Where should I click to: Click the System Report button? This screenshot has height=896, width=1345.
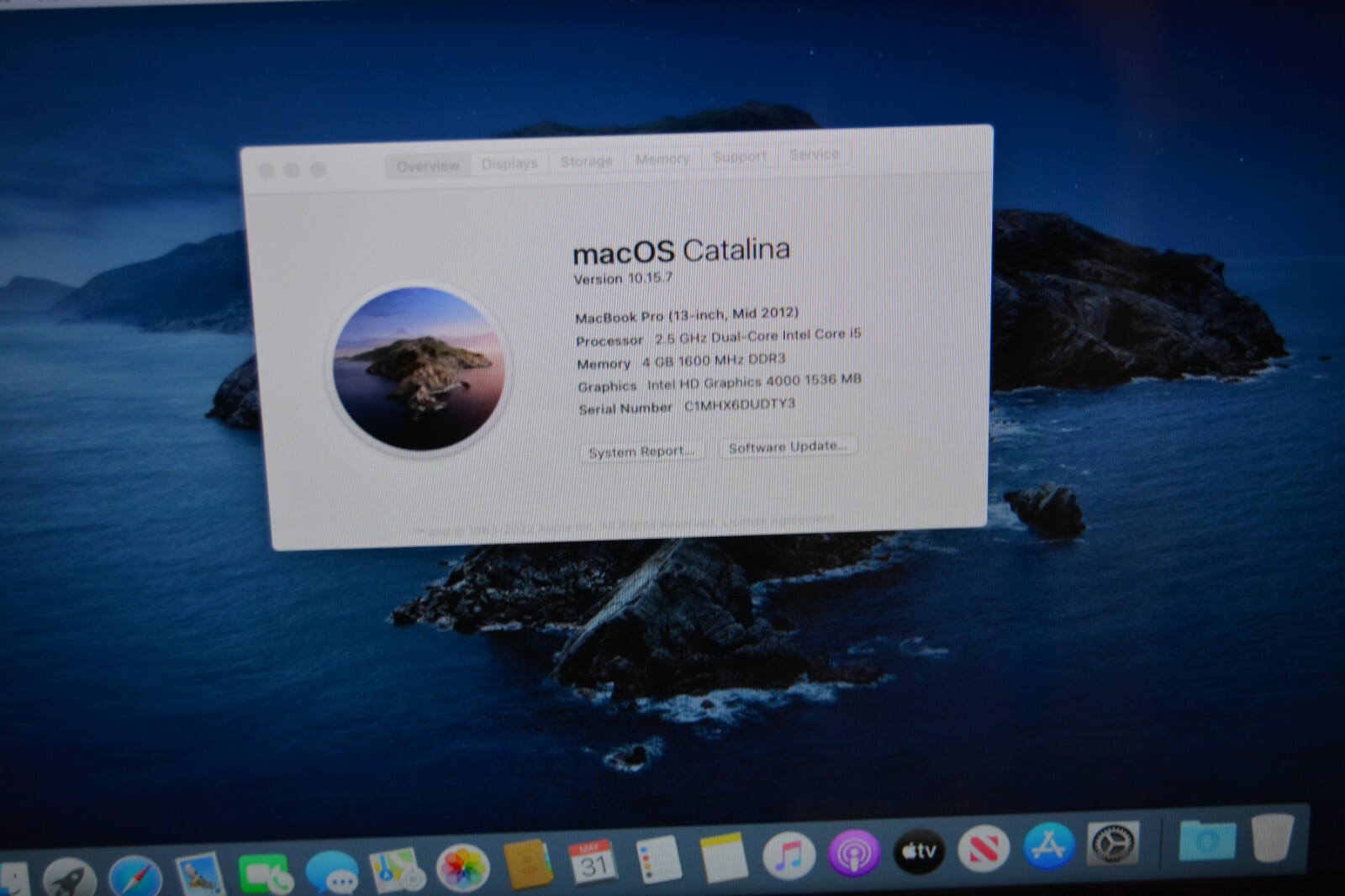click(641, 451)
